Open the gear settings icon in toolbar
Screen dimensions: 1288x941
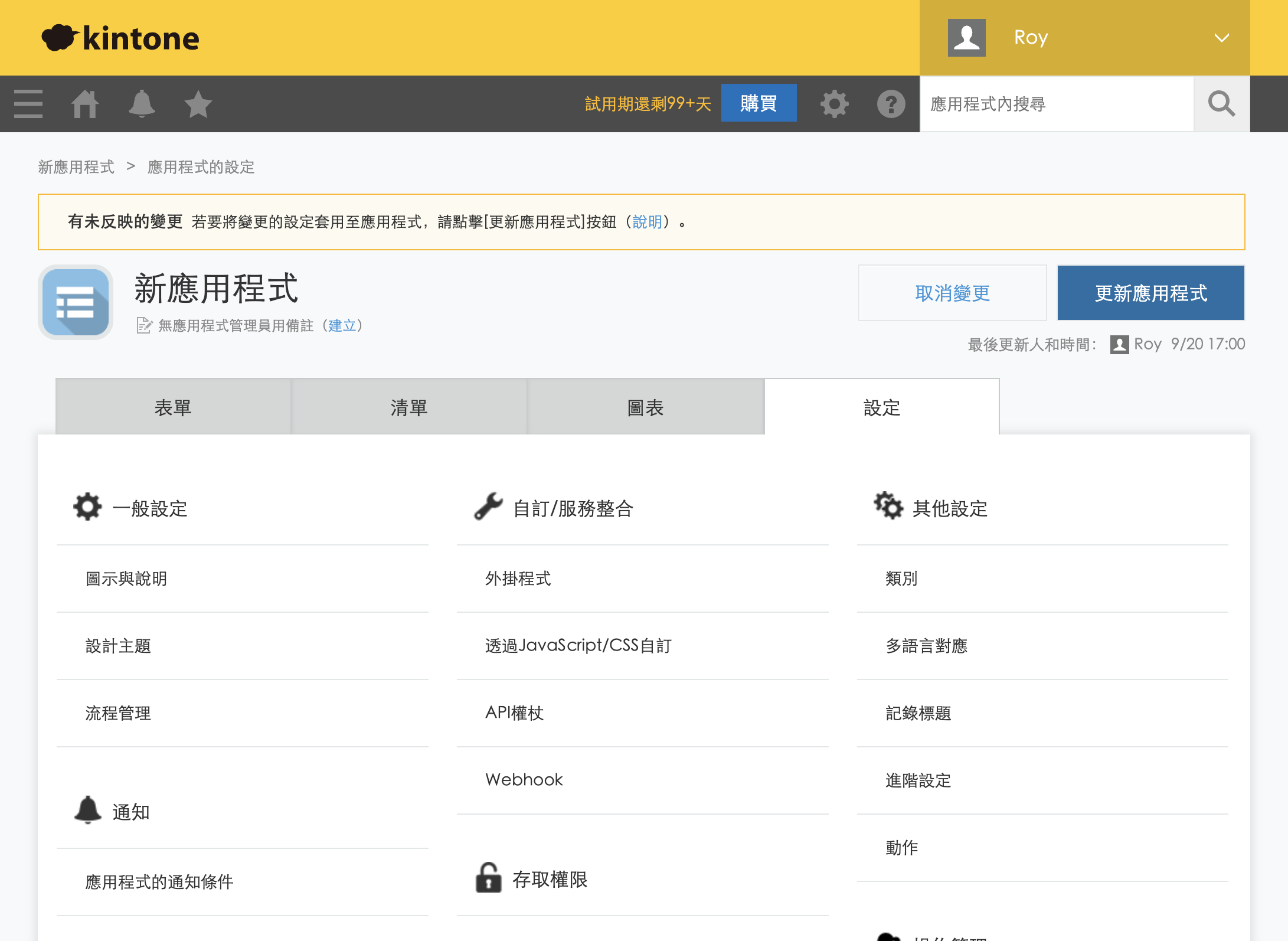click(x=835, y=104)
